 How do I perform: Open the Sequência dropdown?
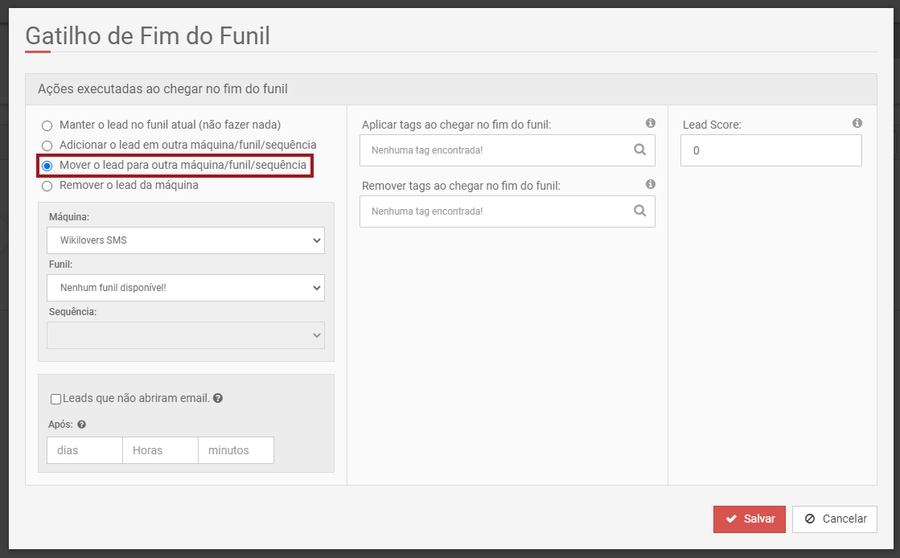click(185, 335)
